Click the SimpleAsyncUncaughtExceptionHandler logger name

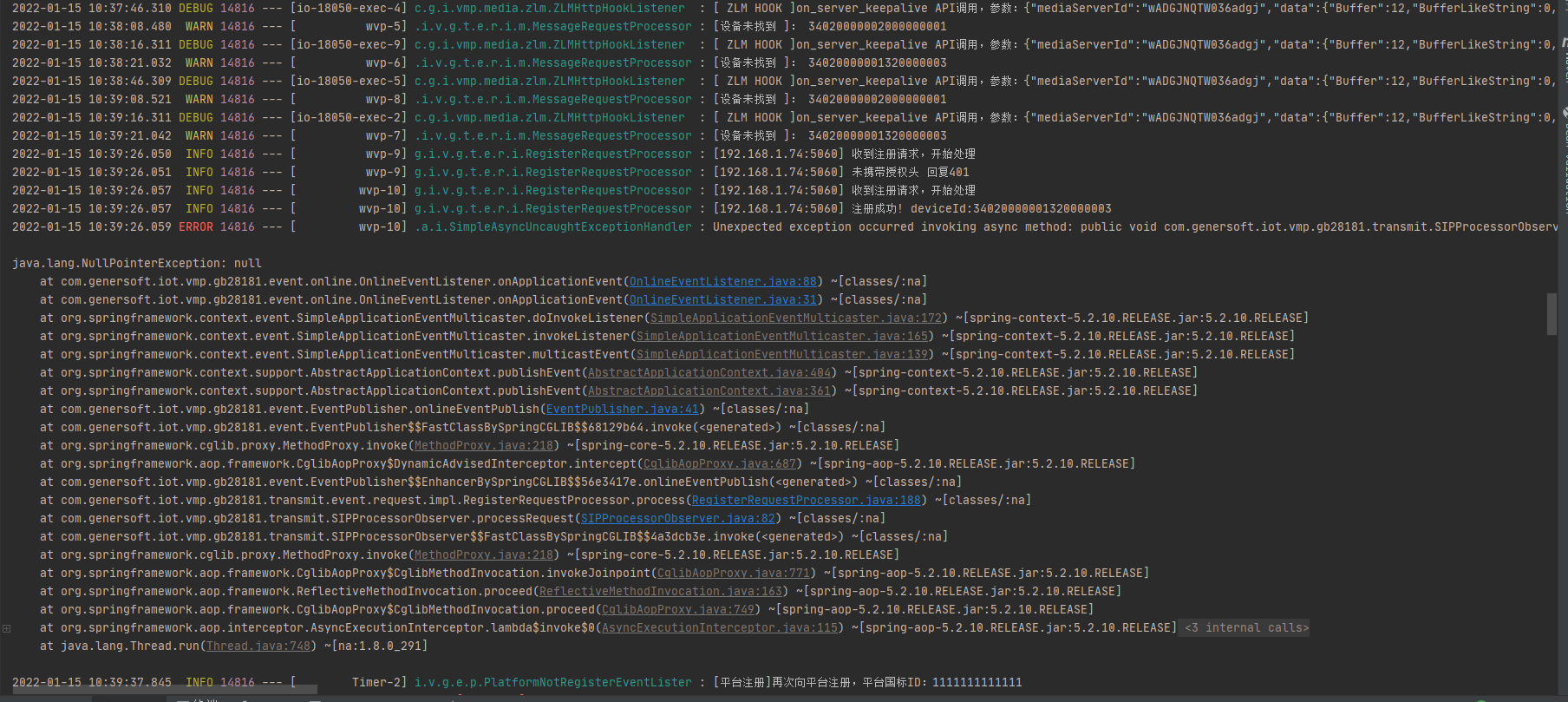(553, 226)
